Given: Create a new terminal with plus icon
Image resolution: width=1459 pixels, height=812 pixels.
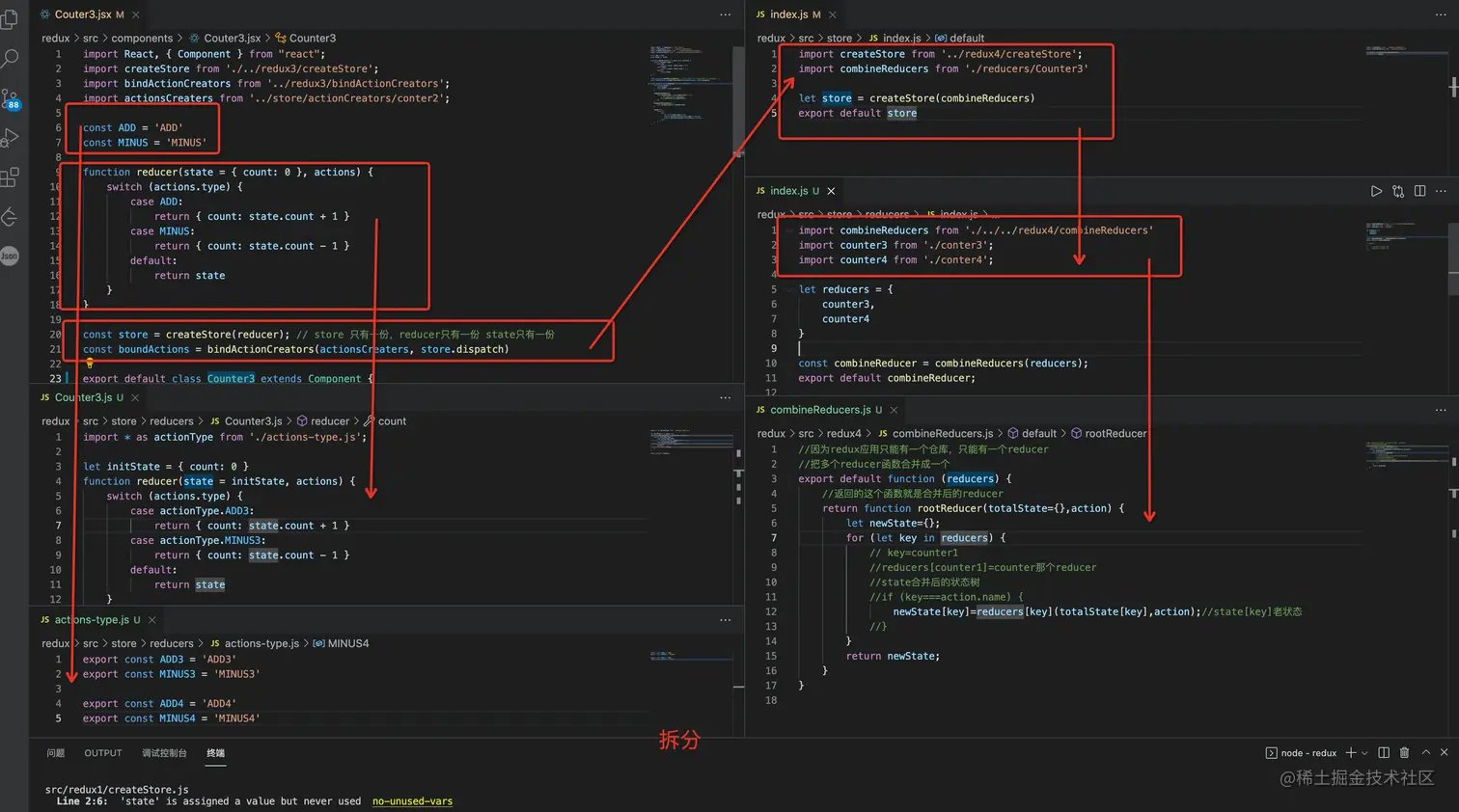Looking at the screenshot, I should click(x=1351, y=752).
